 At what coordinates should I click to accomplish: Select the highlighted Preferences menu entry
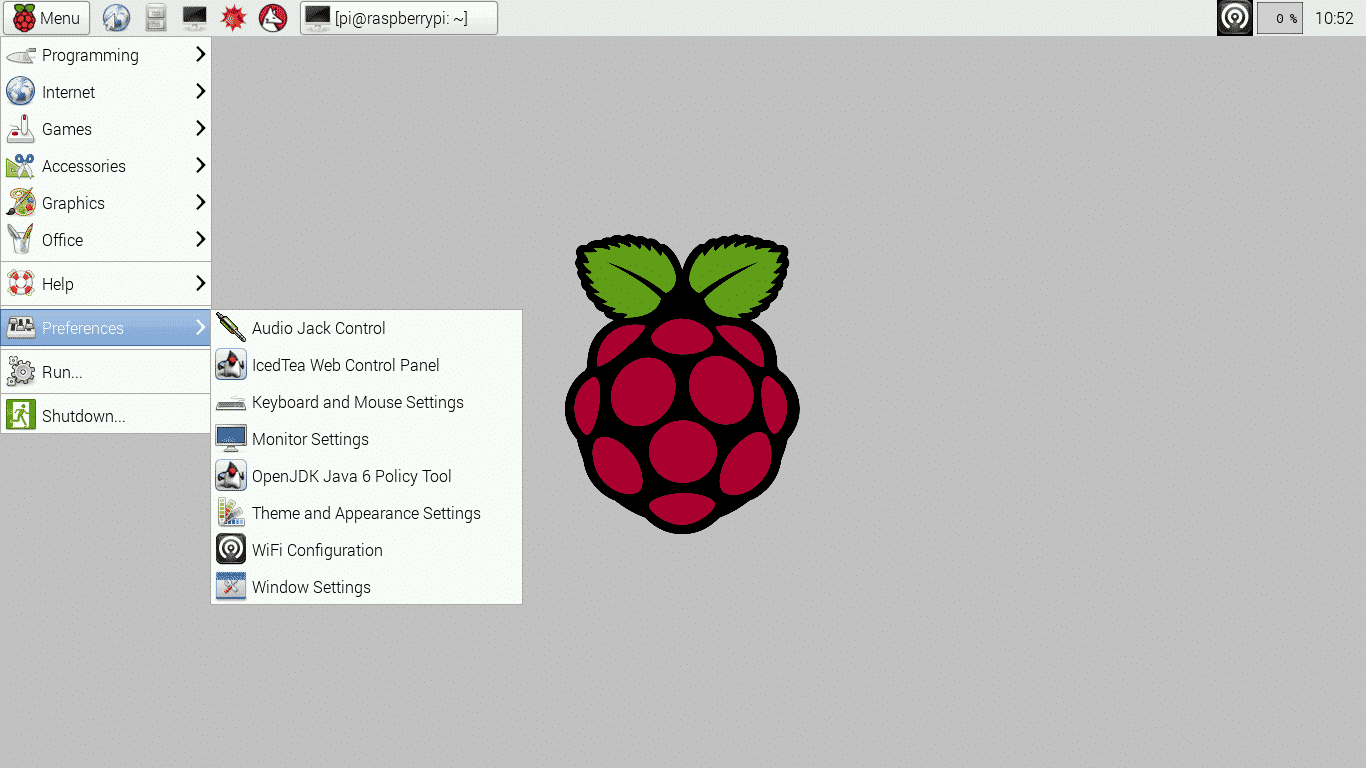click(106, 328)
